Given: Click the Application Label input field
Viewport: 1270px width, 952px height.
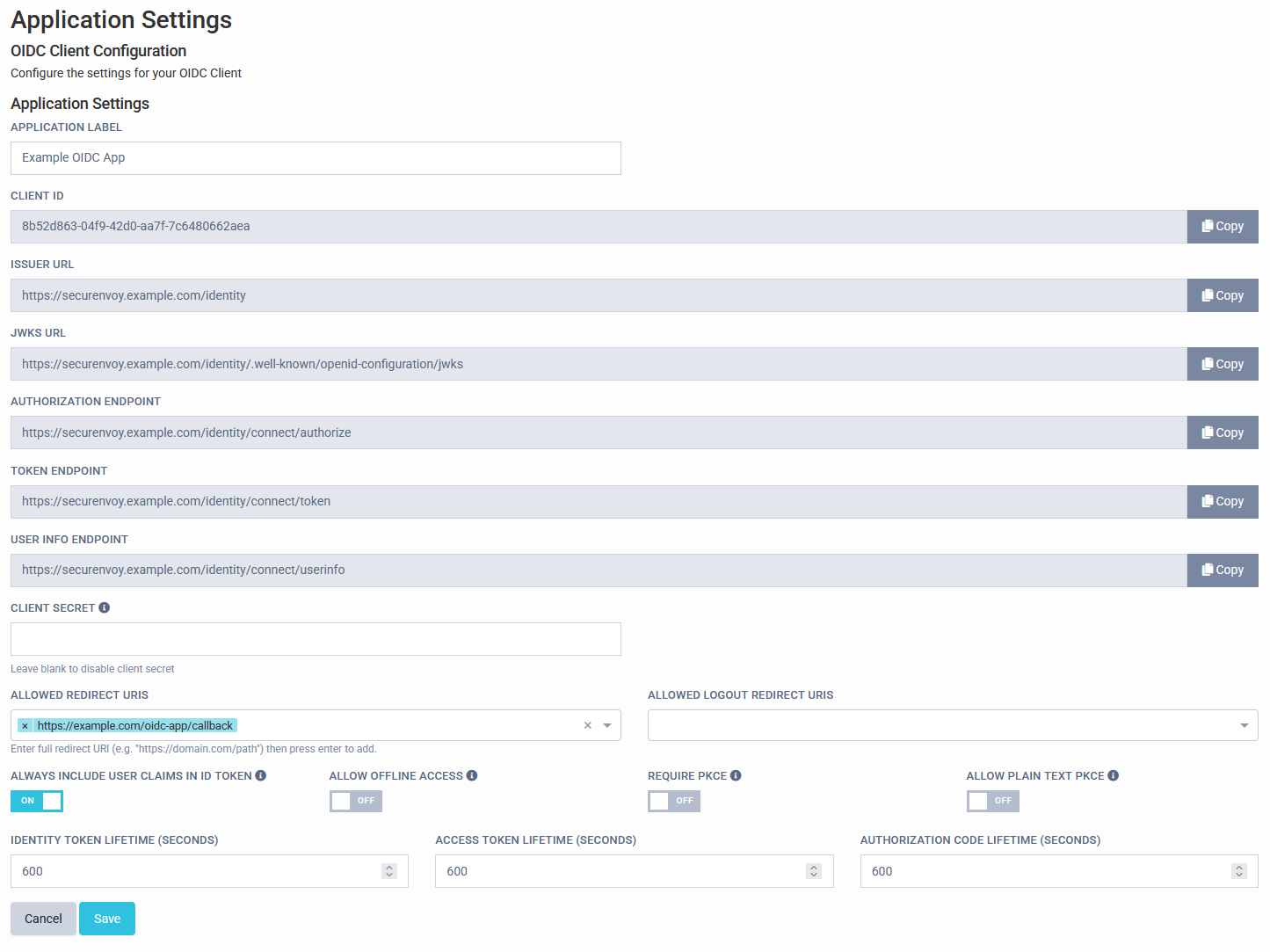Looking at the screenshot, I should 316,158.
